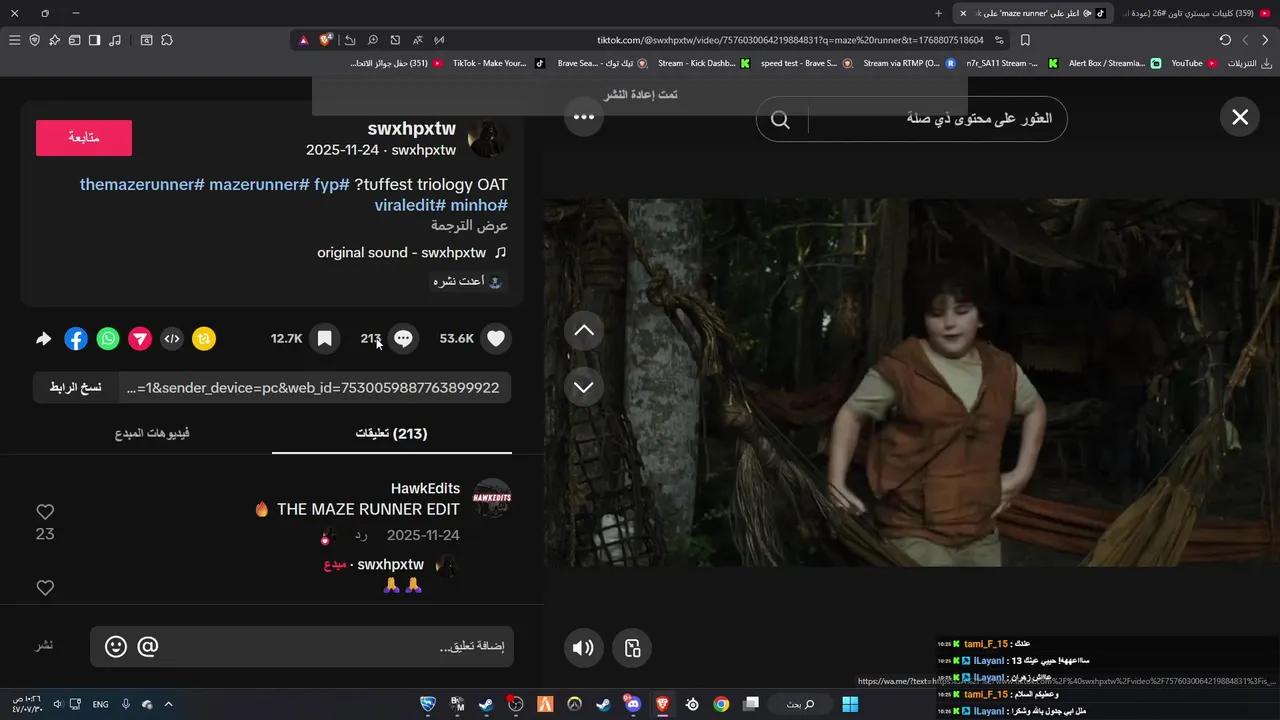This screenshot has height=720, width=1280.
Task: Insert a mention with the @ icon
Action: click(x=148, y=647)
